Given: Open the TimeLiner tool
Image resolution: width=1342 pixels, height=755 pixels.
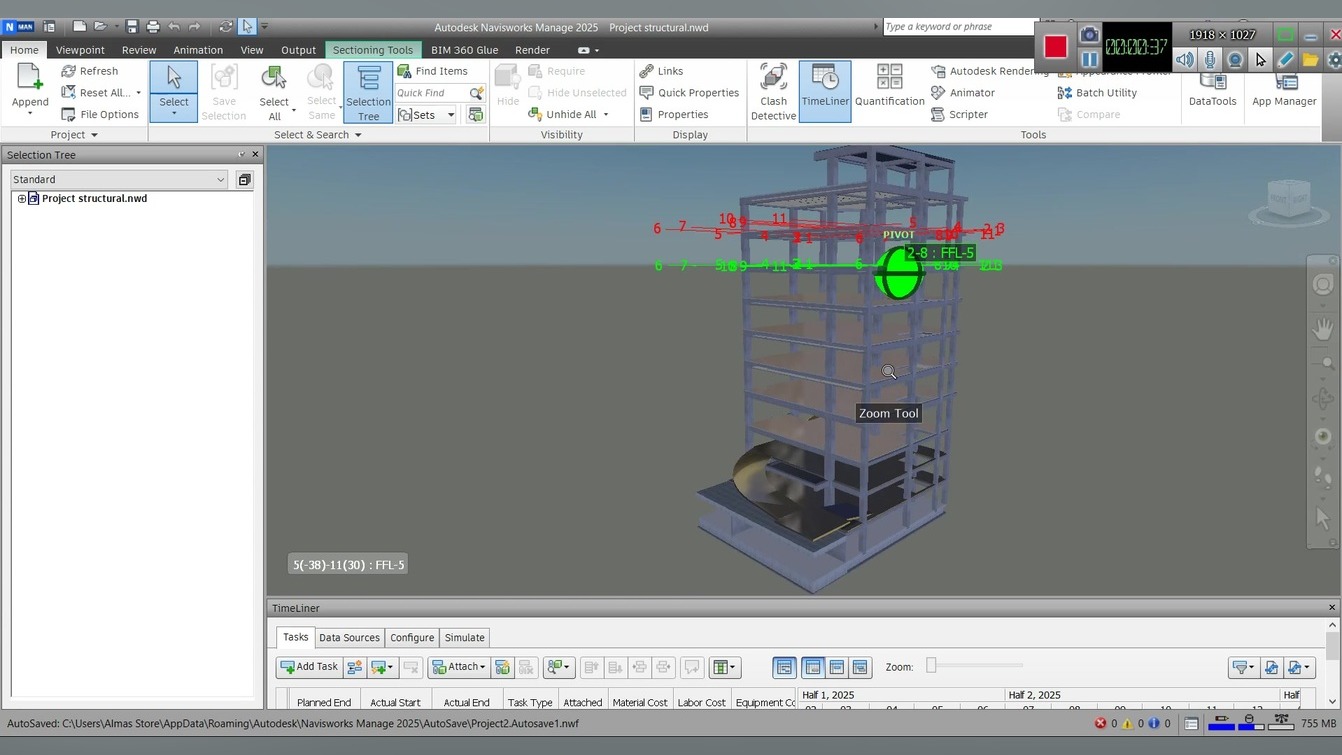Looking at the screenshot, I should [x=824, y=90].
